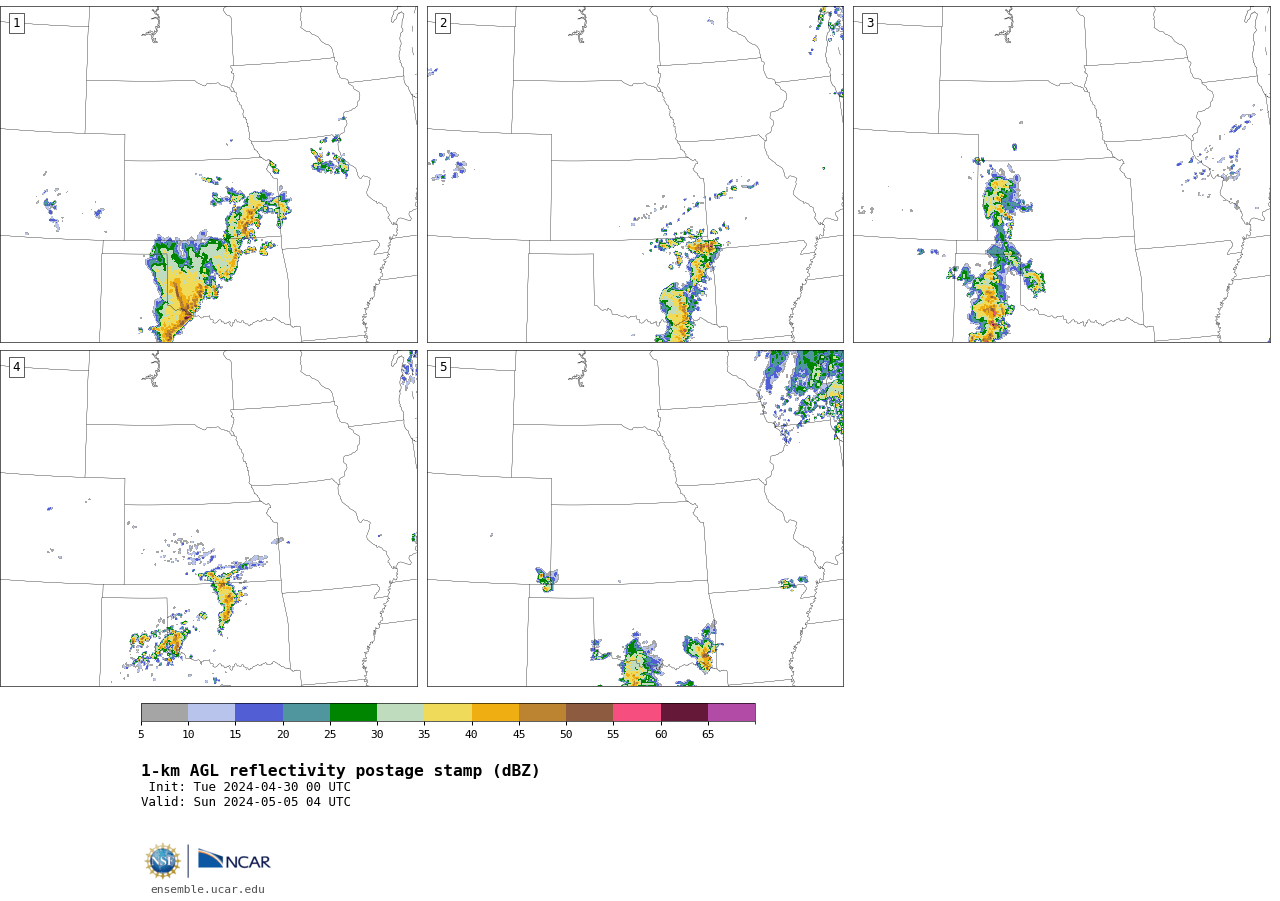Click the colorbar tick label 35
Image resolution: width=1280 pixels, height=901 pixels.
click(x=424, y=735)
